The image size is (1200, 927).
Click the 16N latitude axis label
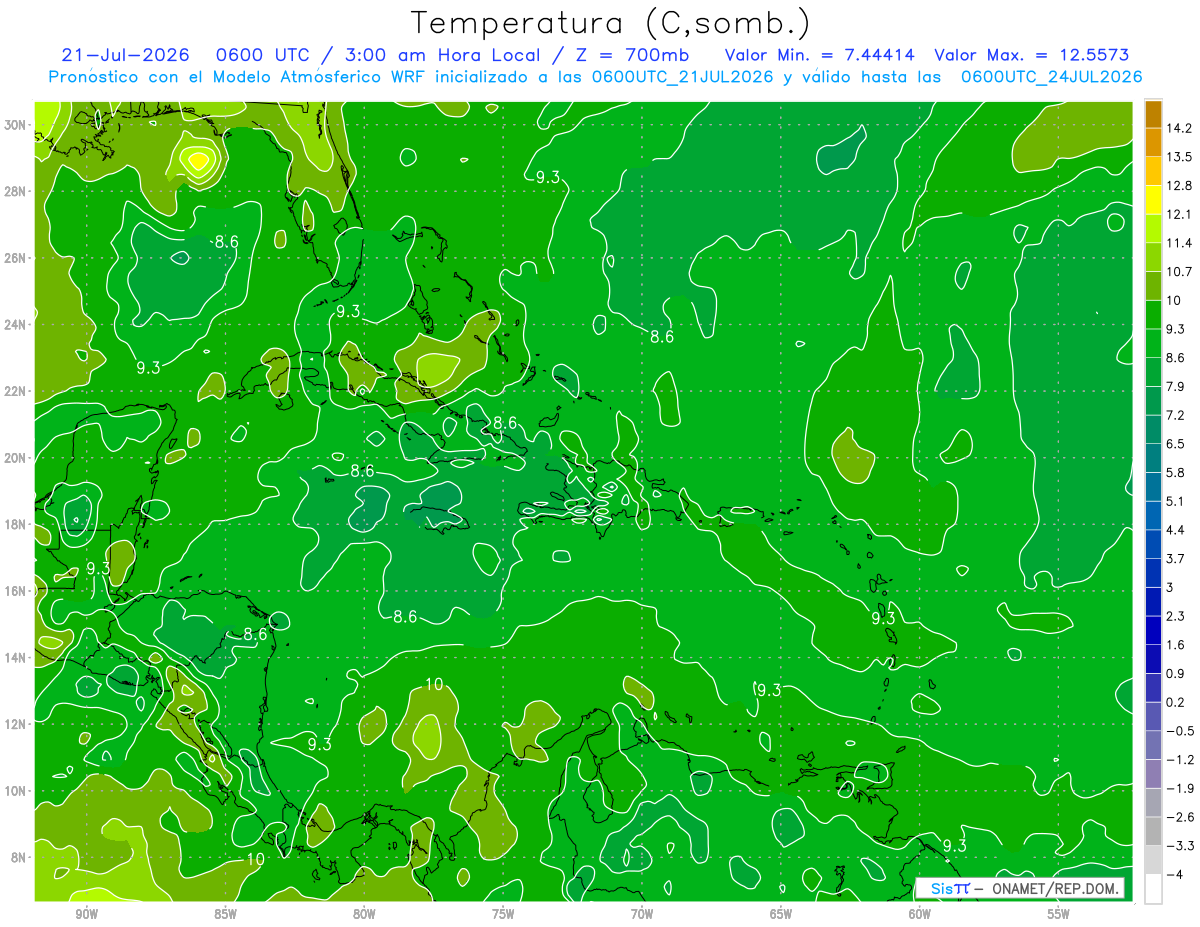[15, 591]
